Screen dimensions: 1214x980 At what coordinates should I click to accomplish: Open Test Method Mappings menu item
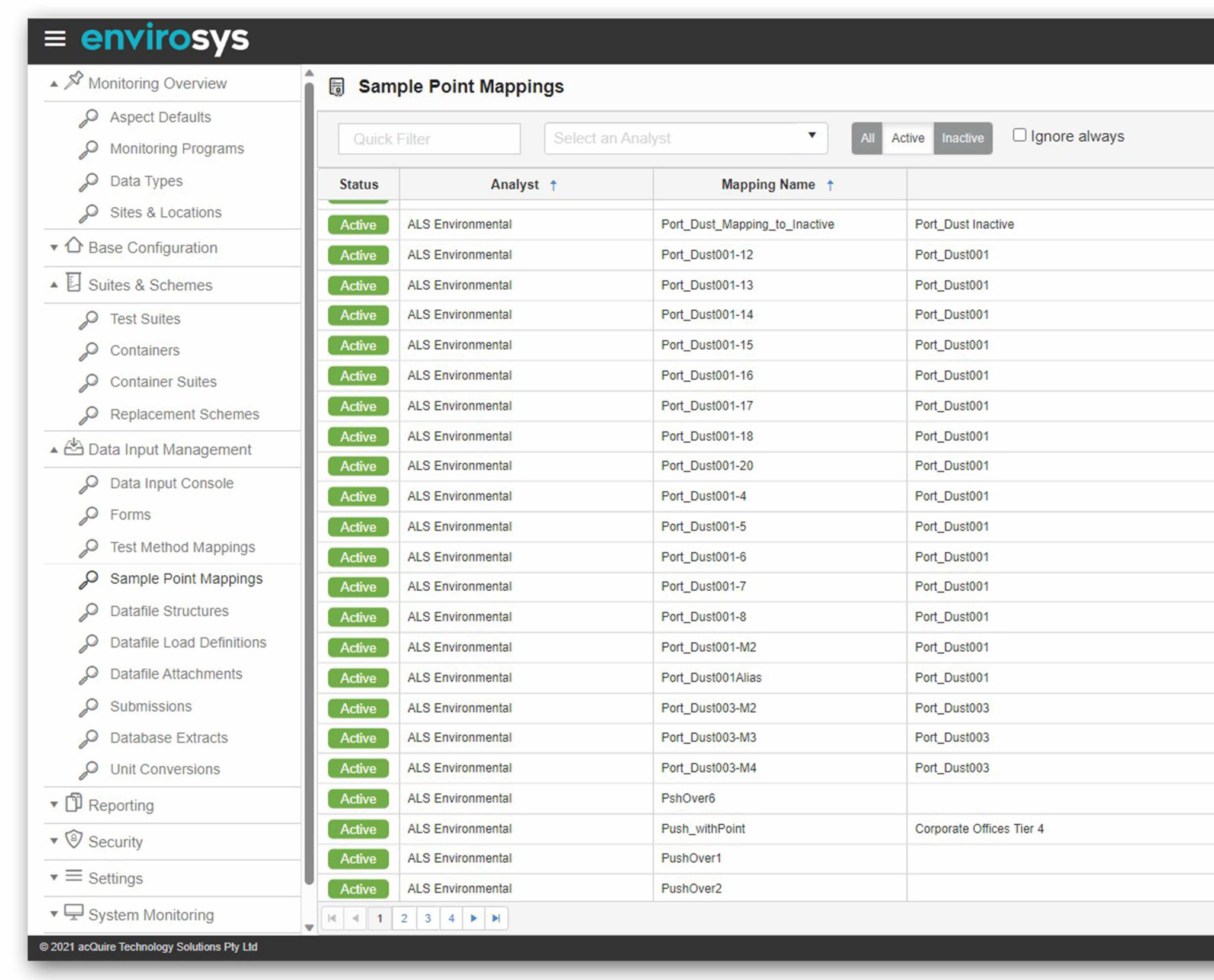pos(182,547)
